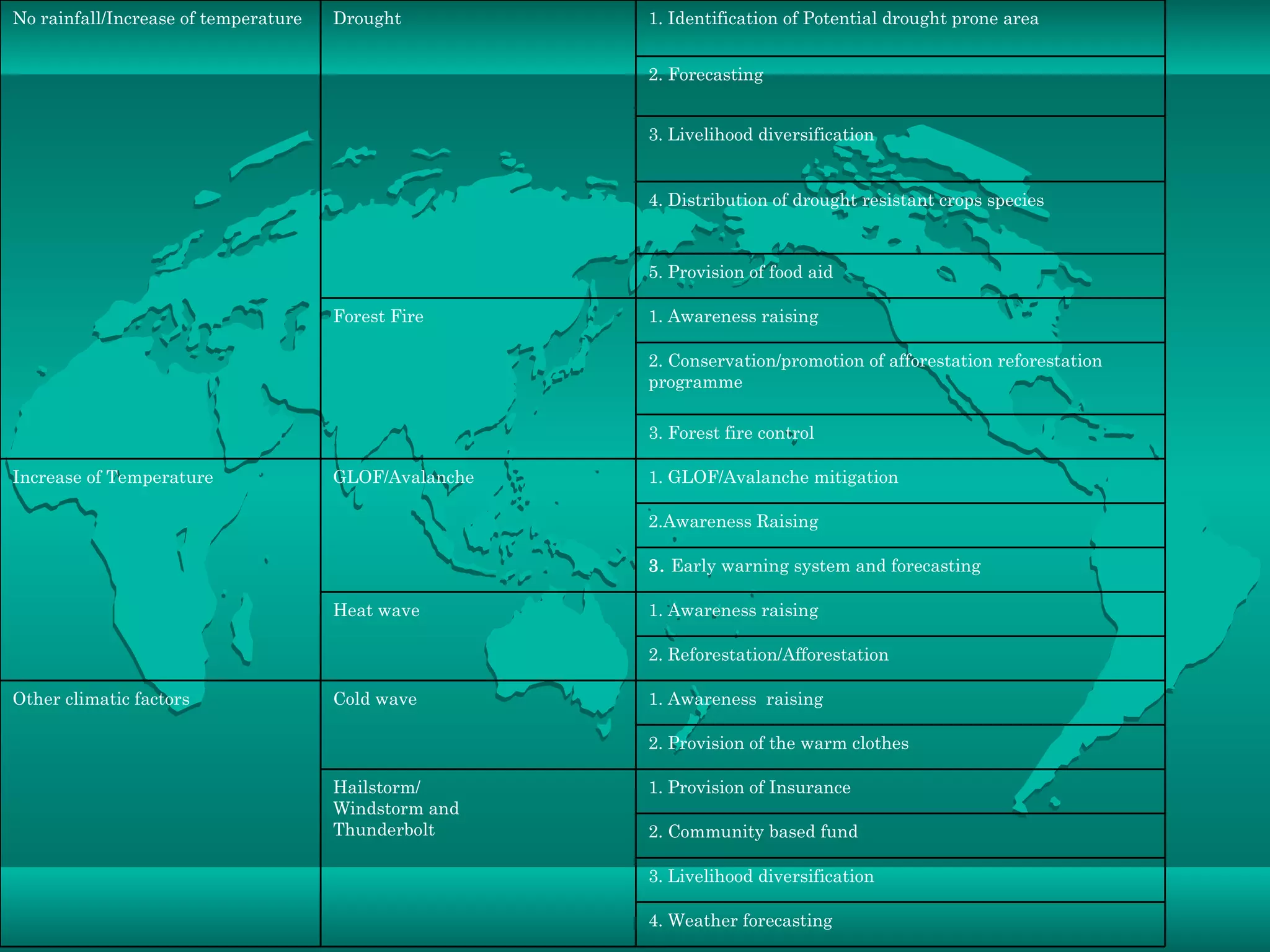Select the 'No rainfall/Increase of temperature' cell
Viewport: 1270px width, 952px height.
[x=157, y=19]
